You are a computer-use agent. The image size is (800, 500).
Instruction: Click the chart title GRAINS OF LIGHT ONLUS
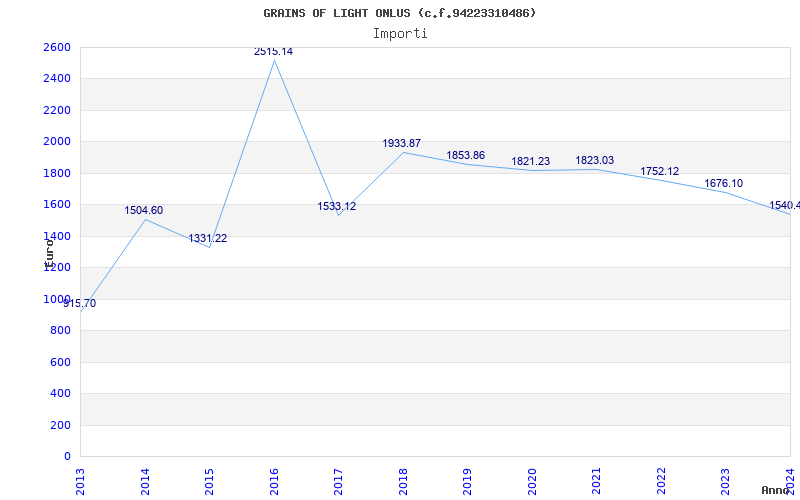(400, 13)
